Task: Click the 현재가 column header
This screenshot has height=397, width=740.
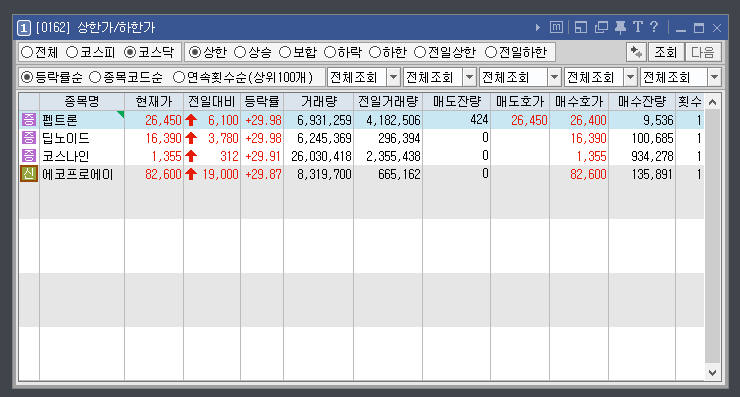Action: [154, 101]
